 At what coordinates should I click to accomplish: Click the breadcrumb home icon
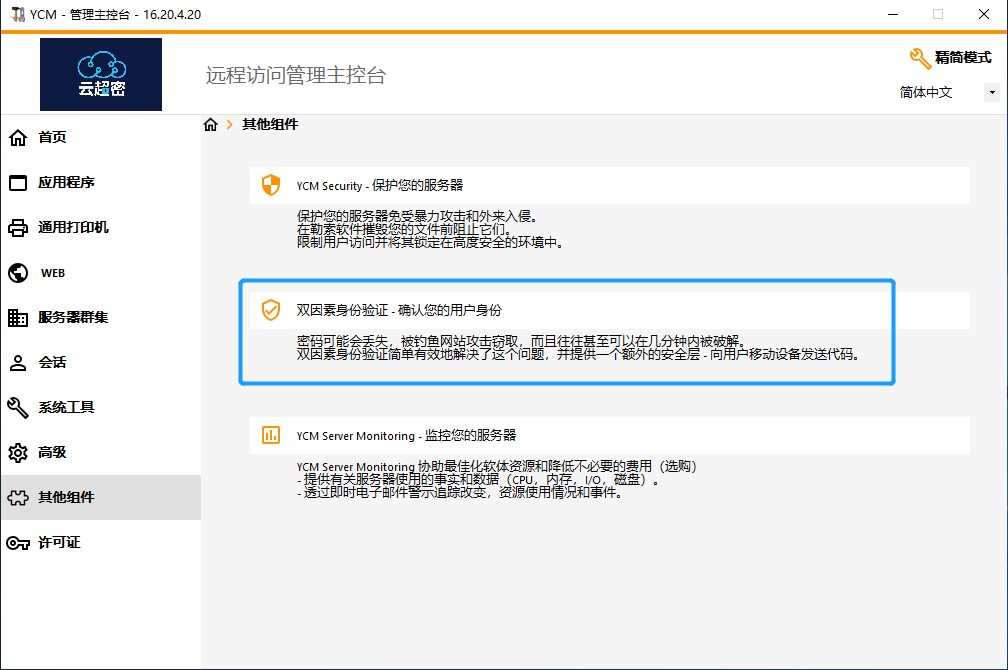coord(211,124)
